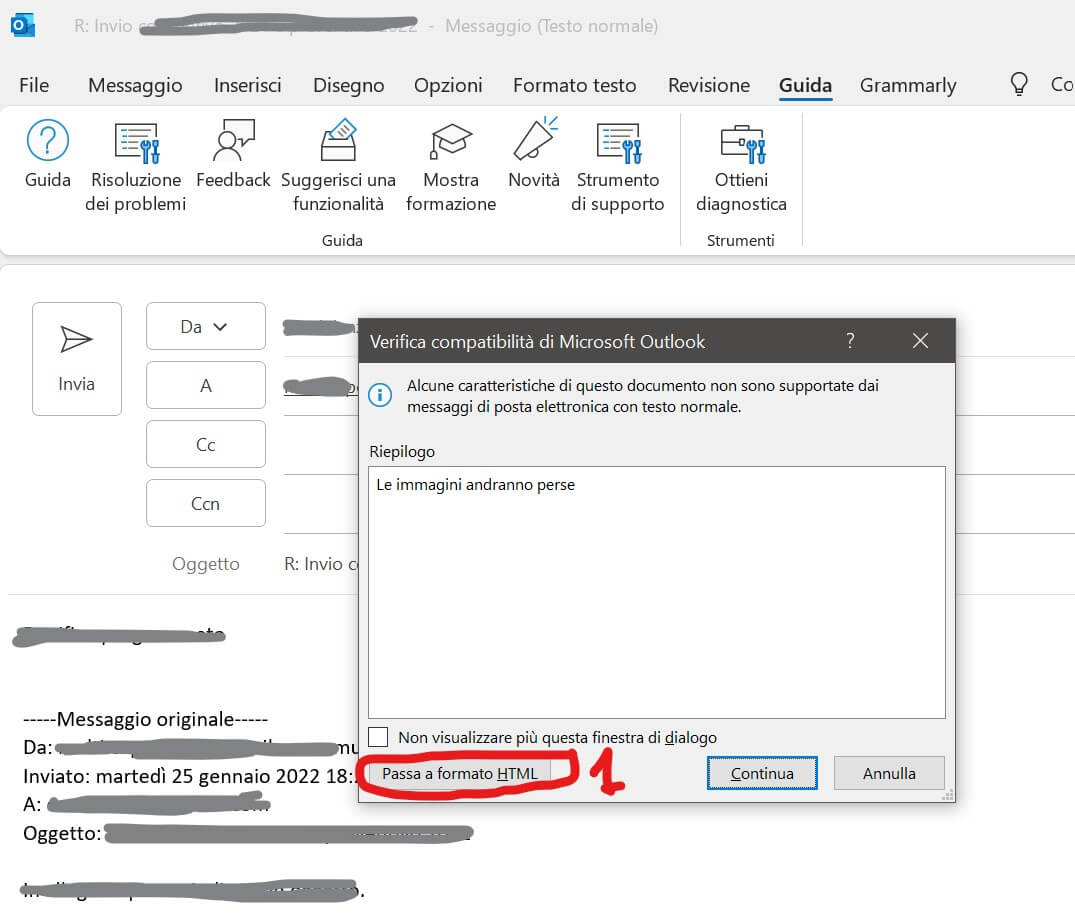
Task: Click the Guida help question mark icon
Action: click(x=47, y=142)
